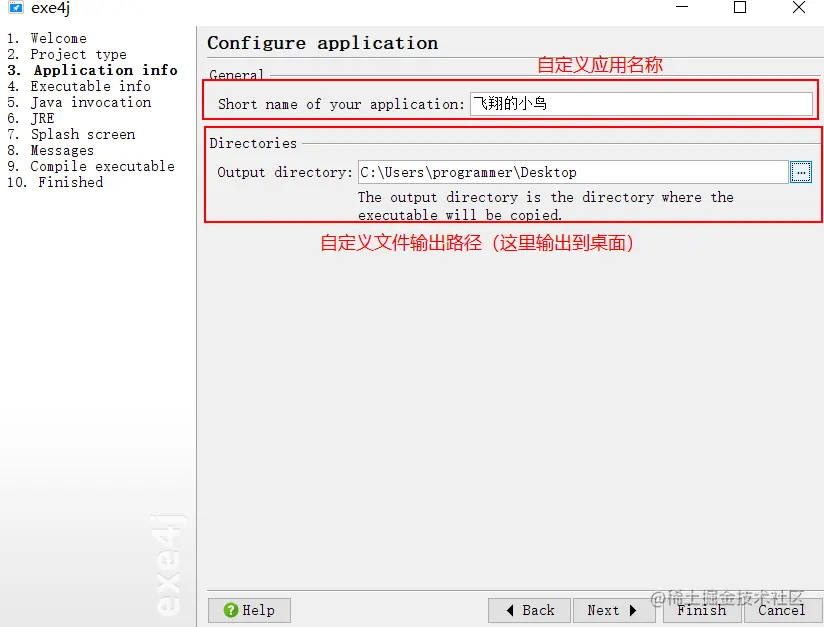
Task: Close the exe4j window
Action: tap(799, 7)
